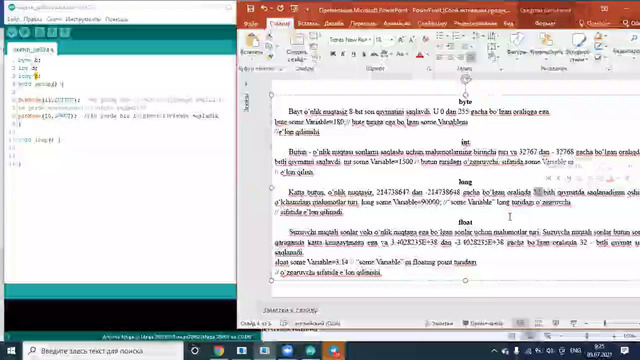Screen dimensions: 640x360
Task: Expand the Font group dialog launcher
Action: point(429,69)
